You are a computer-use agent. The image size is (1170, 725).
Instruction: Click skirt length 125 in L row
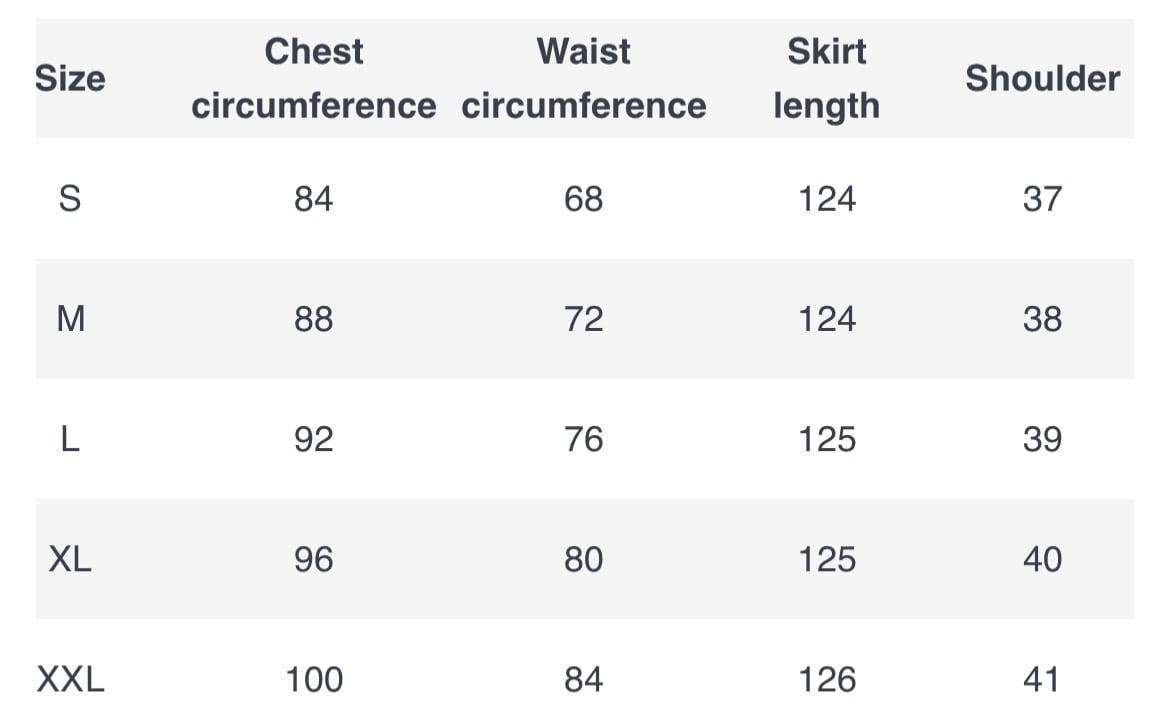click(827, 439)
